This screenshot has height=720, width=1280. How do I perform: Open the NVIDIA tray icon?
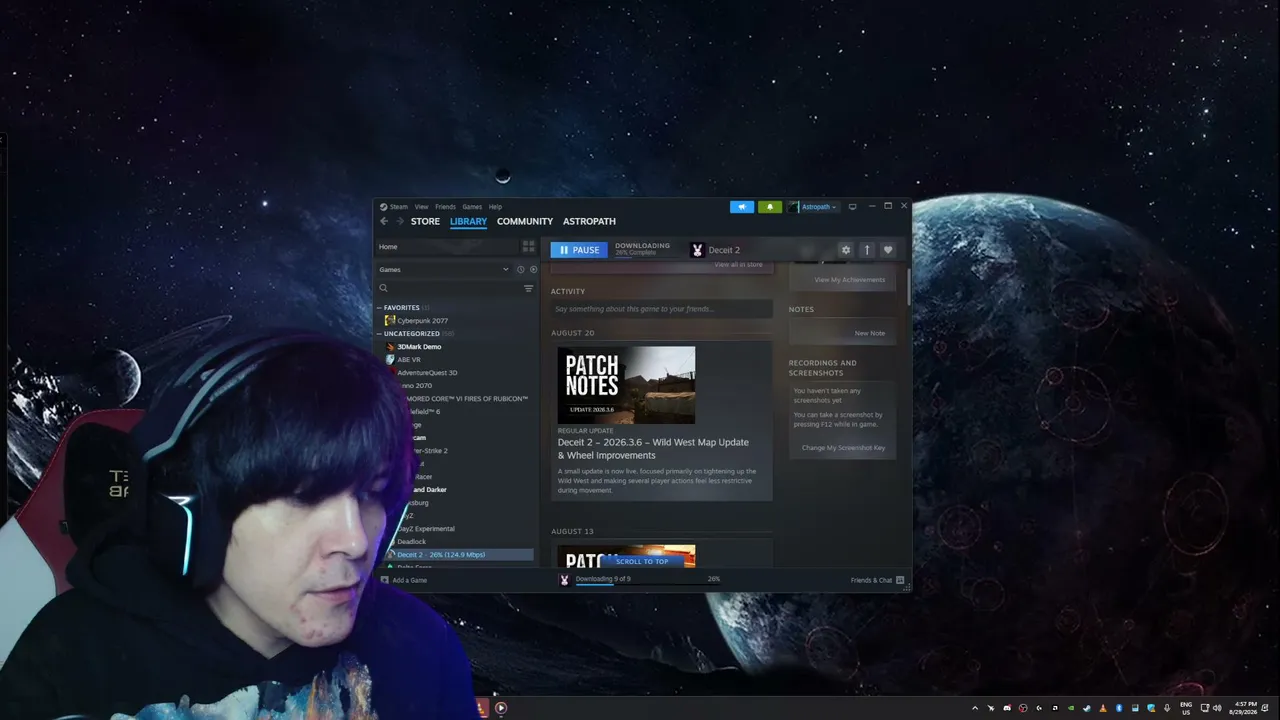pos(1070,708)
